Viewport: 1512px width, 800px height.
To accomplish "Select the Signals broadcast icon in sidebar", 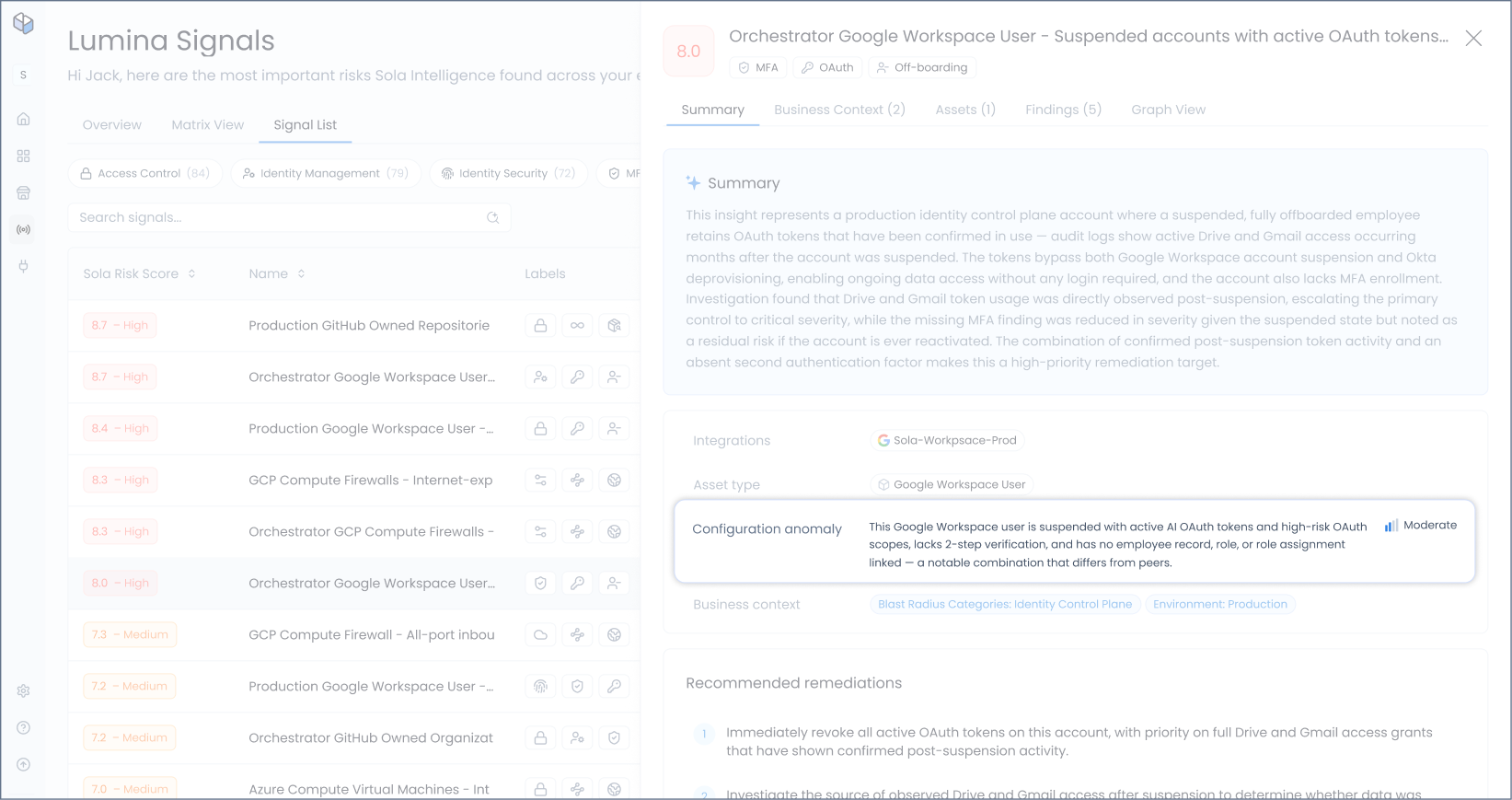I will [x=24, y=229].
